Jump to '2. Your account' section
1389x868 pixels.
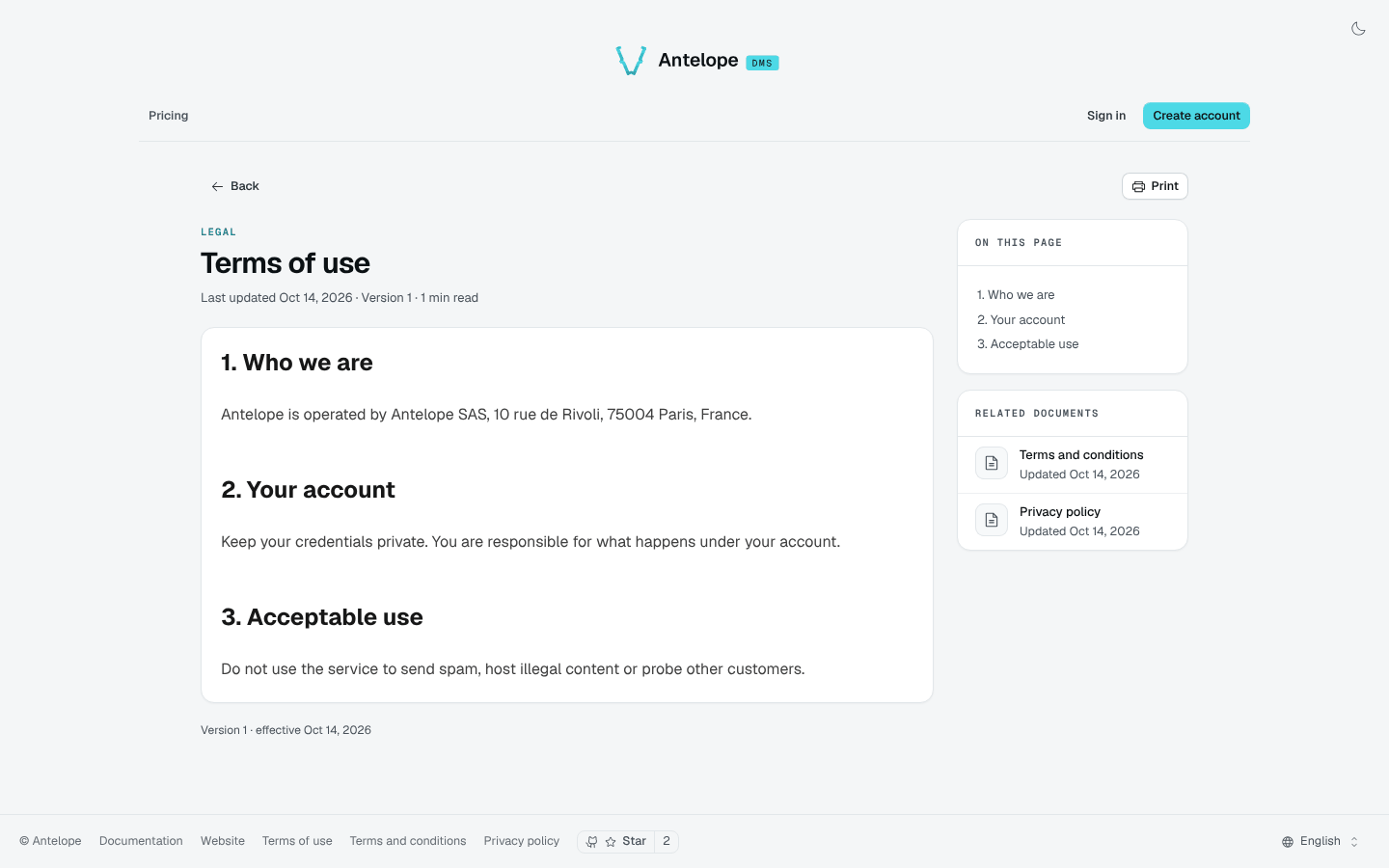coord(1021,320)
